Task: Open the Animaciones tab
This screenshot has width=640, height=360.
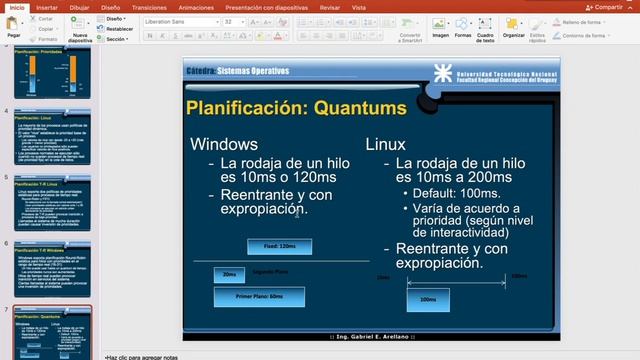Action: click(196, 8)
